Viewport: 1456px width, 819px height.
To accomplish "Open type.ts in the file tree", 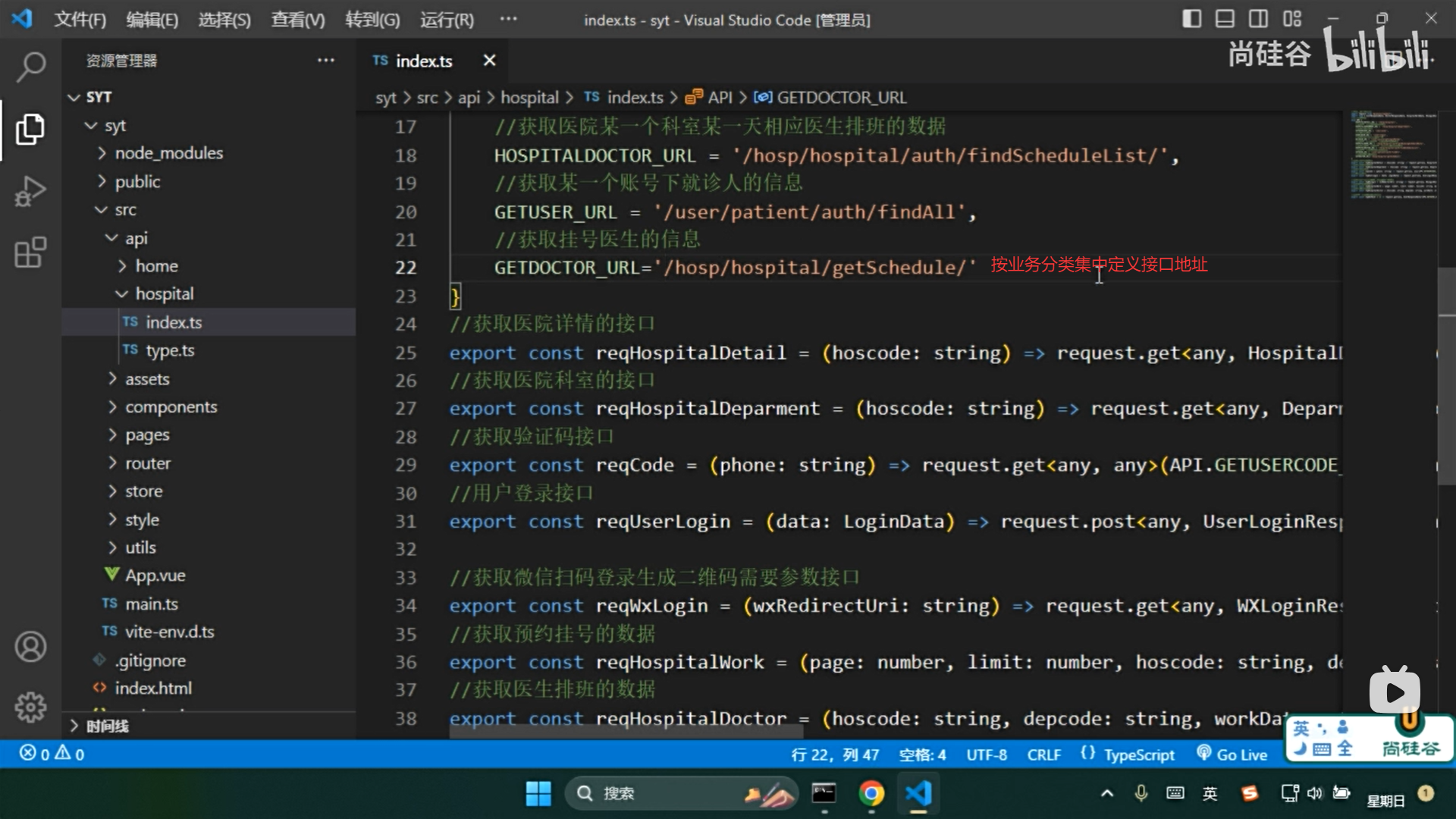I will [170, 350].
